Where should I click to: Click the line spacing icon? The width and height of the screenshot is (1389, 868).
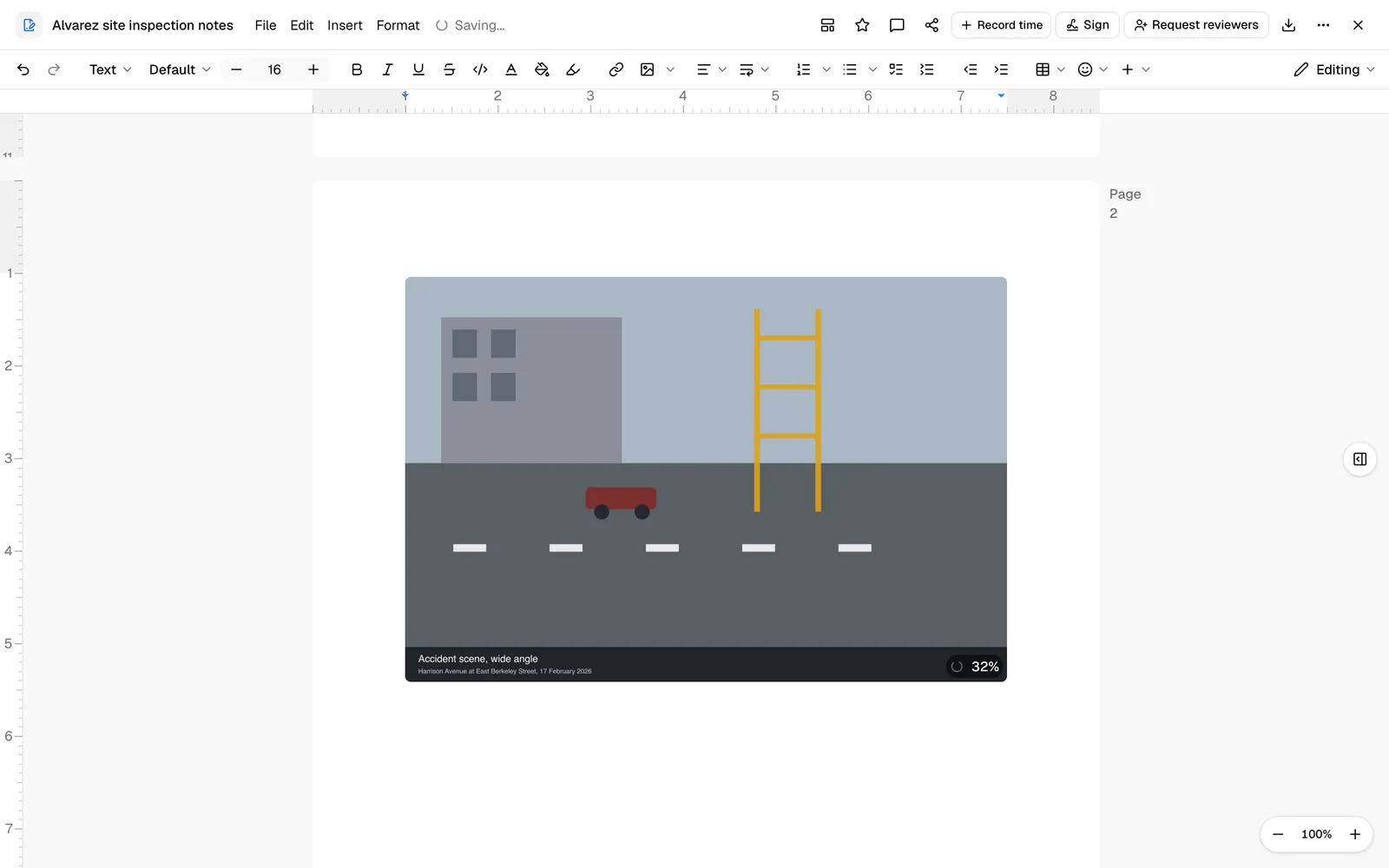coord(746,69)
